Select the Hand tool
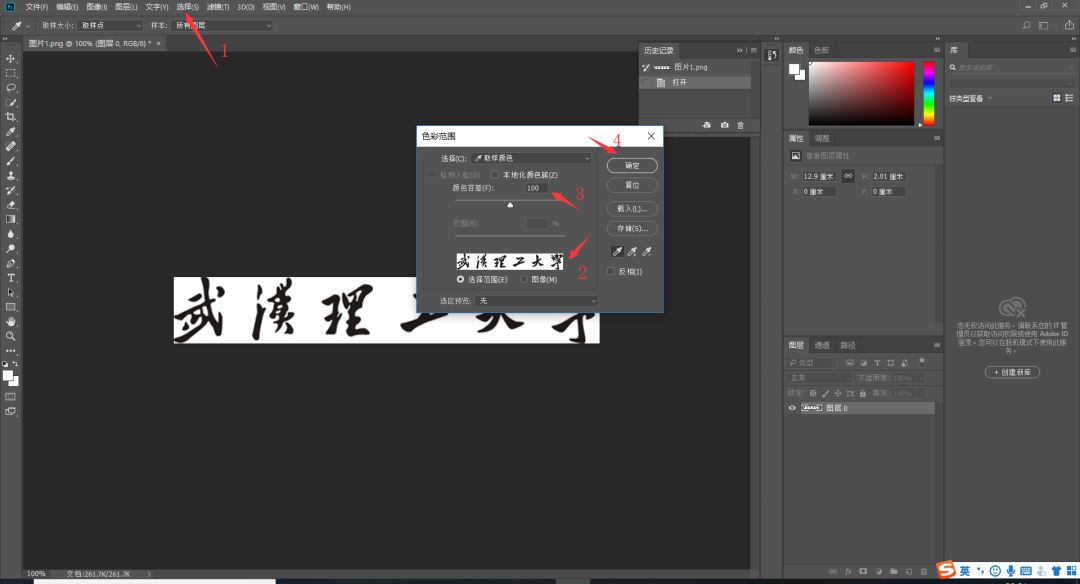Viewport: 1080px width, 584px height. click(x=10, y=322)
